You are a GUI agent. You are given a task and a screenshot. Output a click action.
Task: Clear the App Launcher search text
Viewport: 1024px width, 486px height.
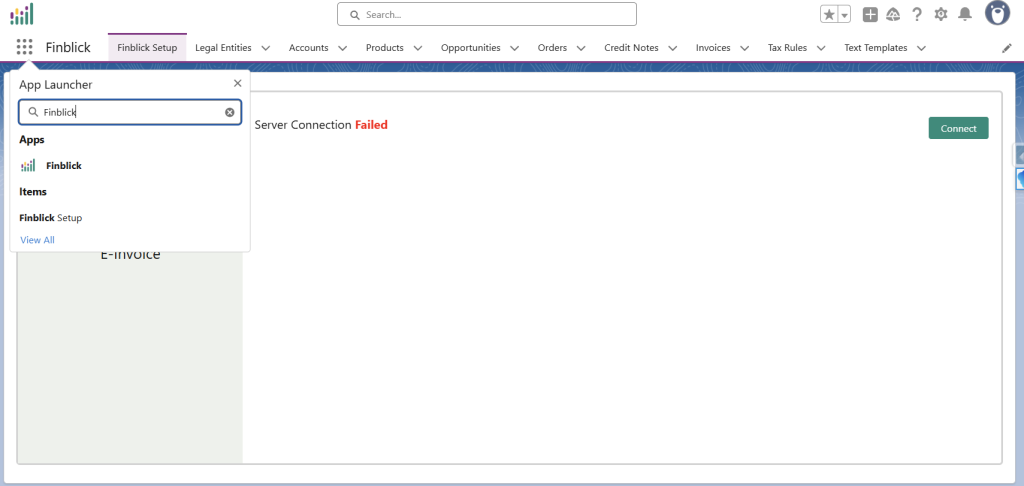229,112
